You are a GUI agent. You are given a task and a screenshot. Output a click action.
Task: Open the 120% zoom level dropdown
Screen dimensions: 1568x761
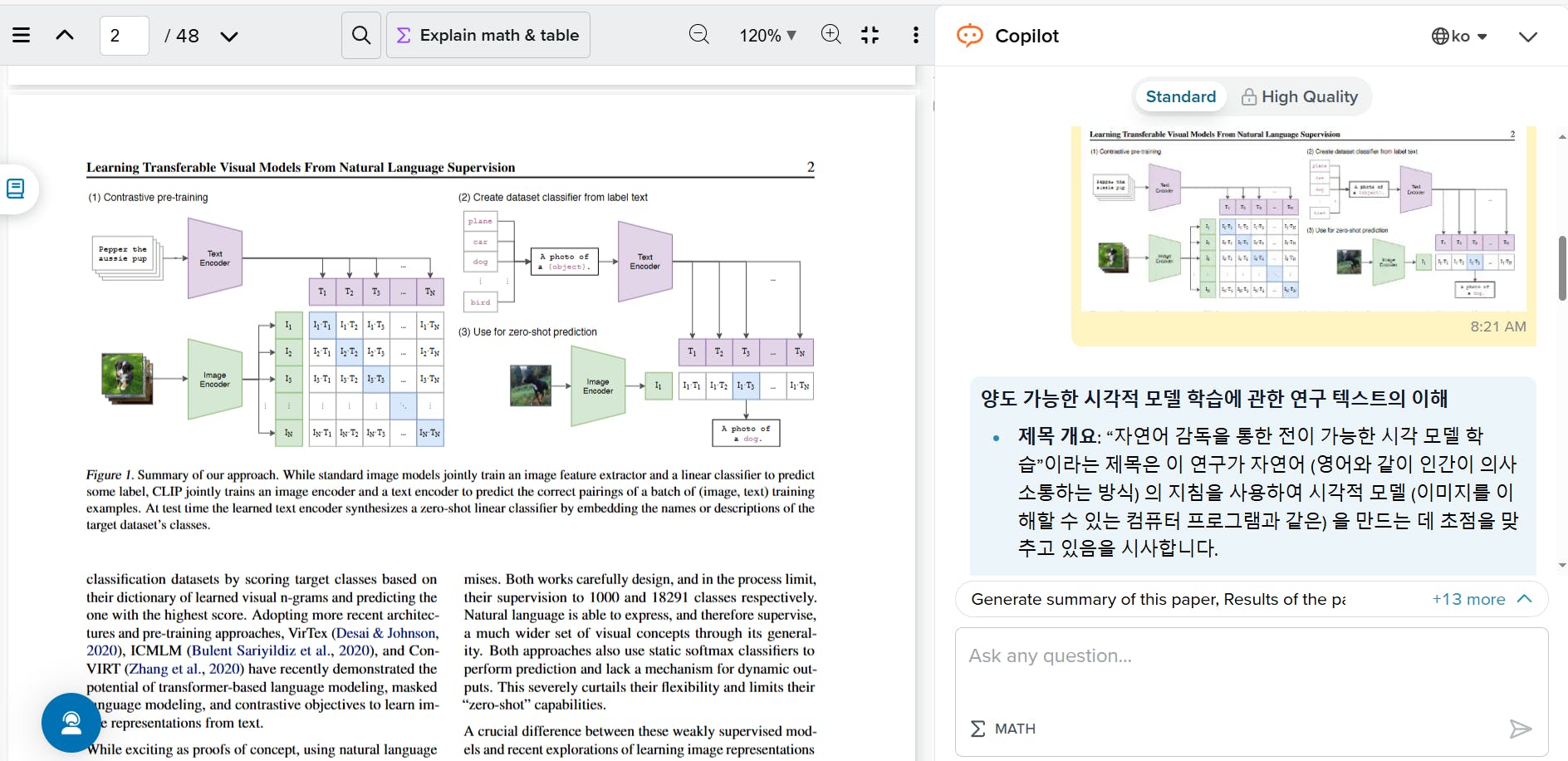click(767, 35)
